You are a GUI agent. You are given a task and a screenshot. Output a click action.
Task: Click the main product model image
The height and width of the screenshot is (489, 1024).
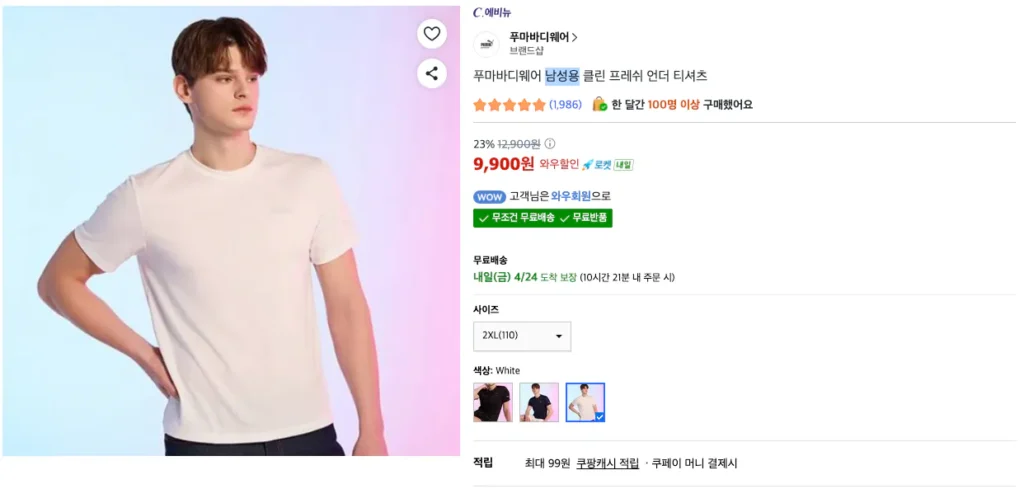231,231
